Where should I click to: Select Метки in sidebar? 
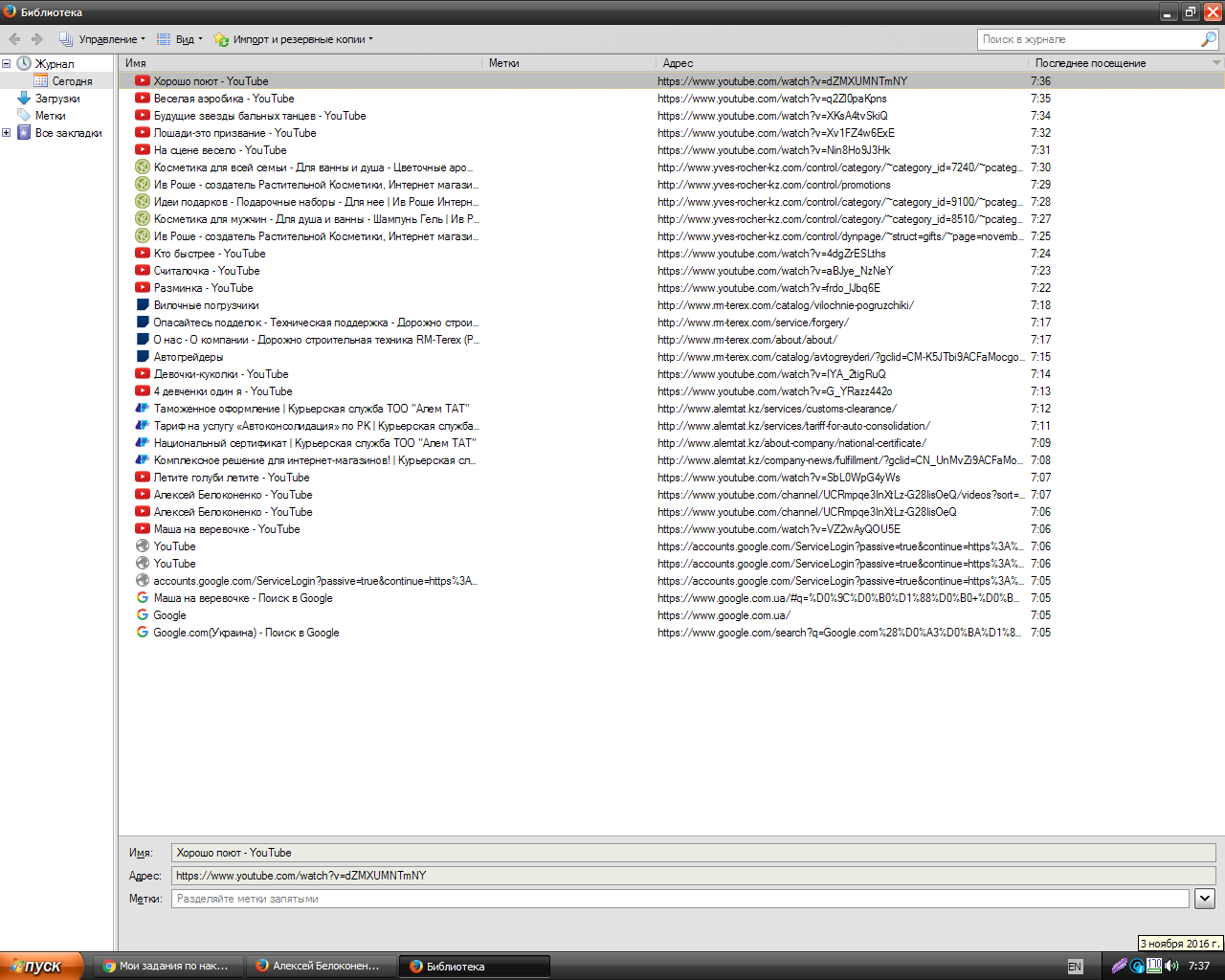pyautogui.click(x=50, y=116)
